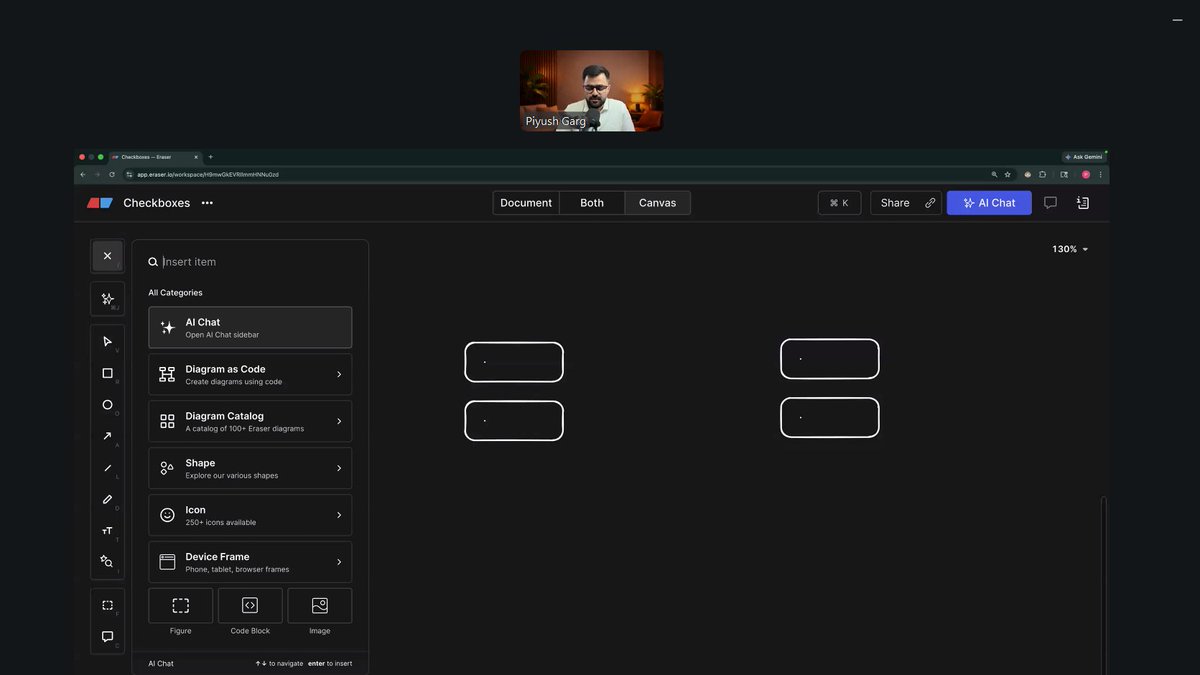Select the Move tool in the left toolbar
Screen dimensions: 1200x675
click(107, 341)
